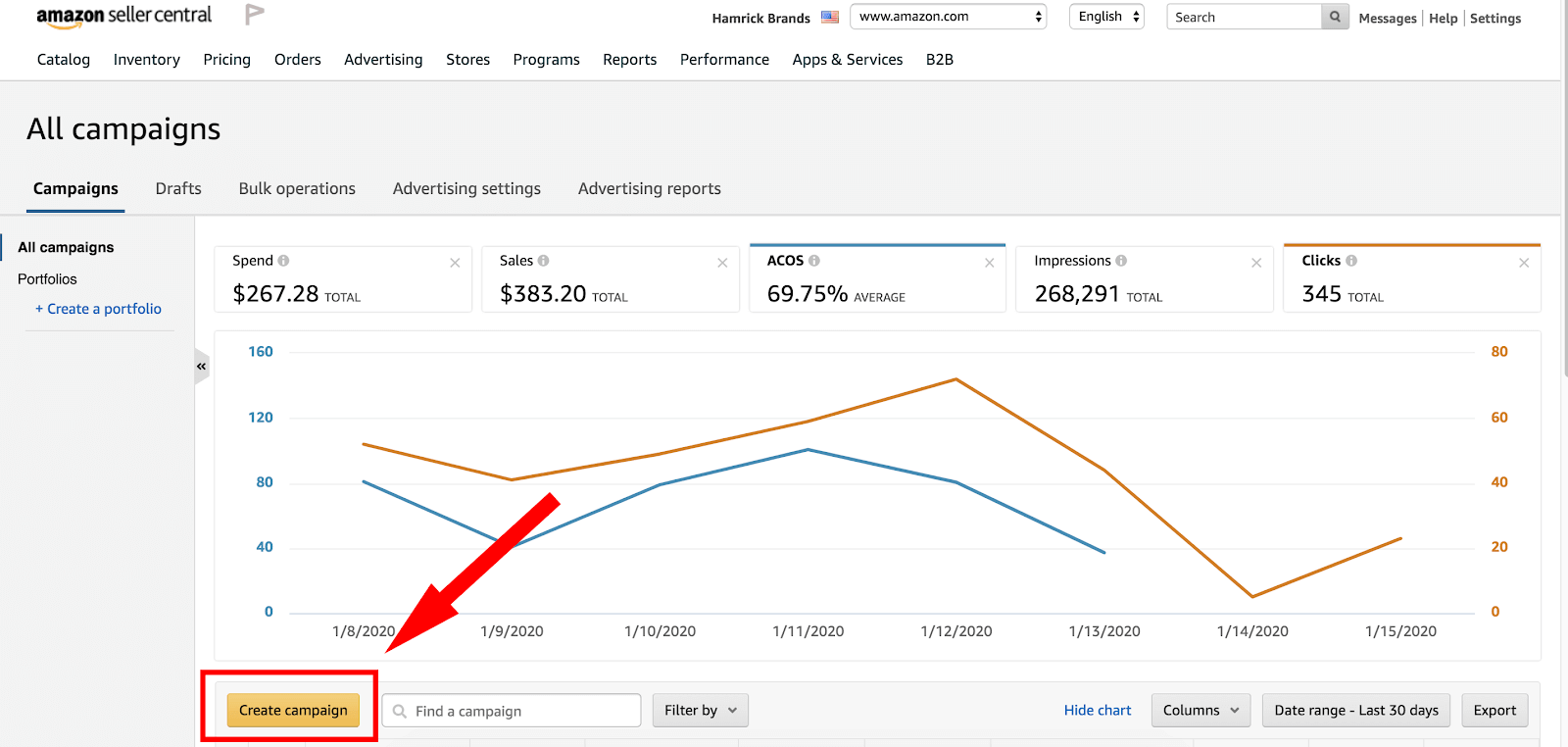
Task: Click the Impressions info icon
Action: tap(1121, 261)
